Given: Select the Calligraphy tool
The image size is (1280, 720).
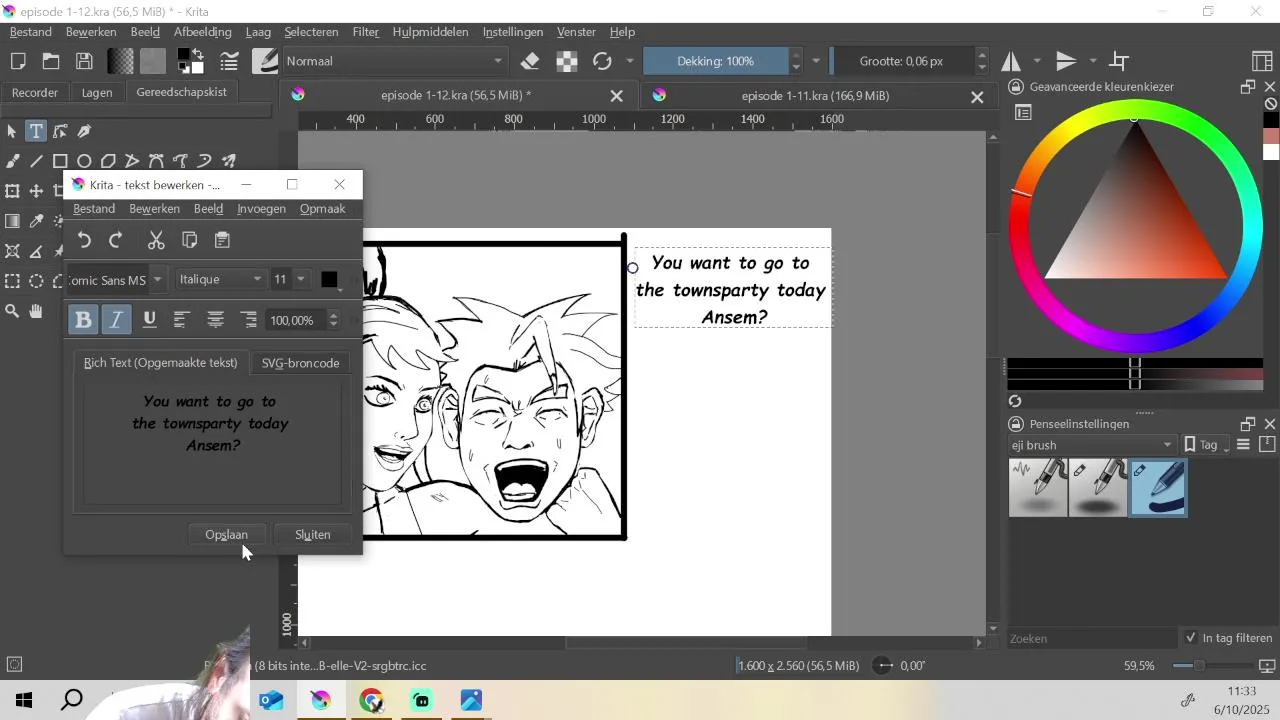Looking at the screenshot, I should 84,131.
